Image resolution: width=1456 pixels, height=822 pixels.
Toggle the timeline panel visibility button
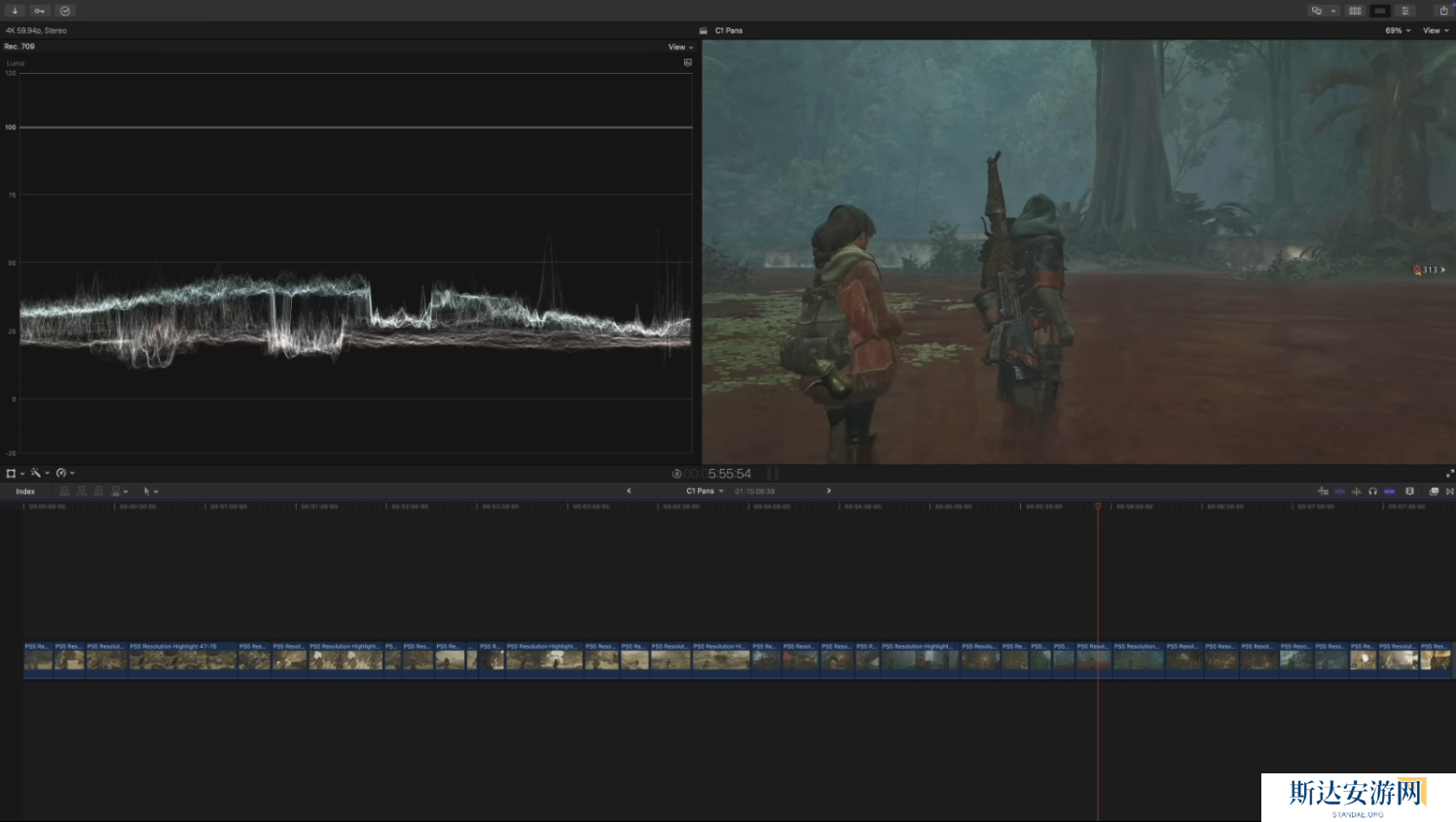tap(1380, 11)
